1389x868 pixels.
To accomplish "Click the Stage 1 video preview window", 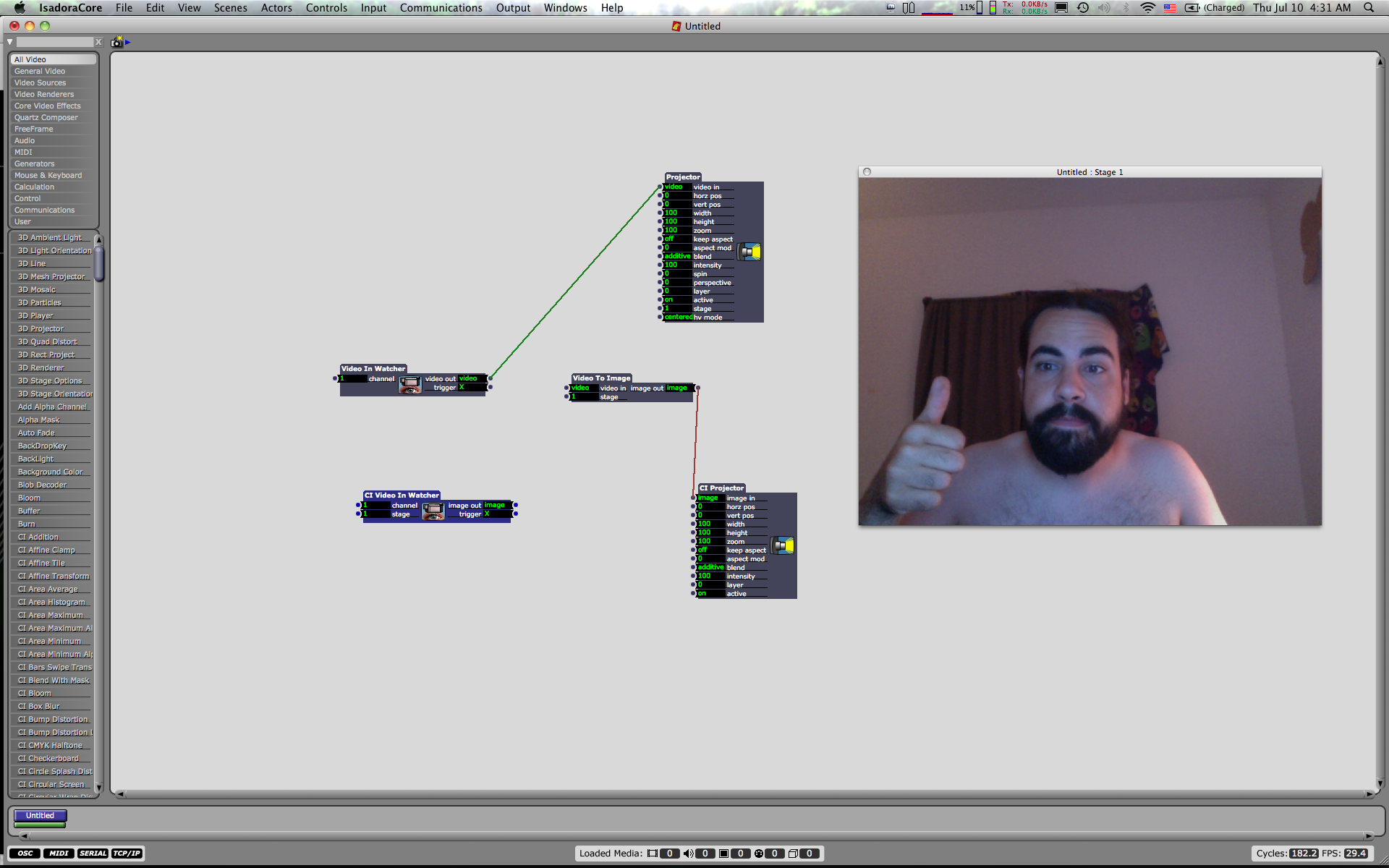I will pos(1089,352).
